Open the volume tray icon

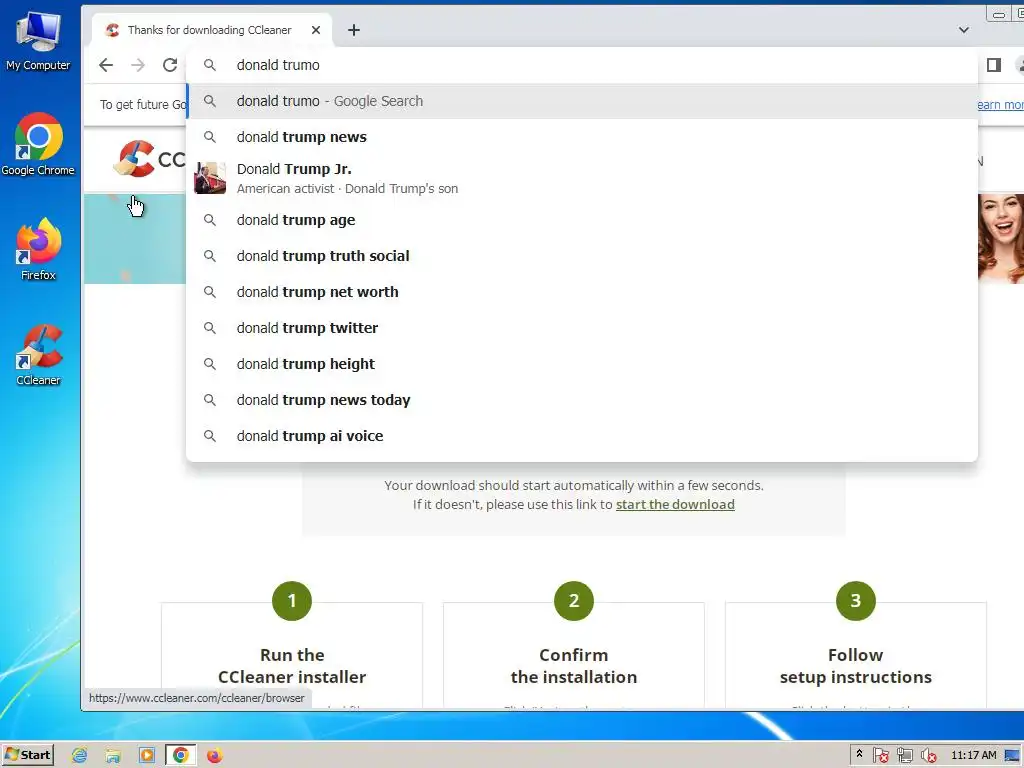[x=928, y=756]
